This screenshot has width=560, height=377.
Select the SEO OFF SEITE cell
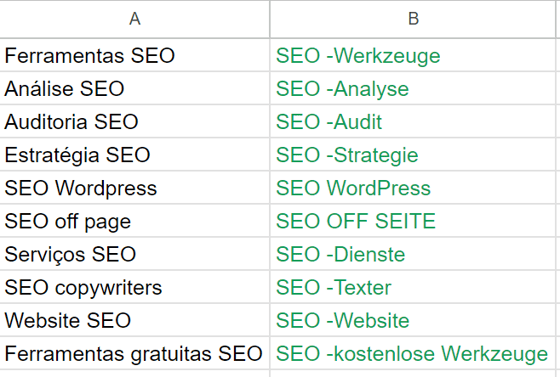pos(413,221)
